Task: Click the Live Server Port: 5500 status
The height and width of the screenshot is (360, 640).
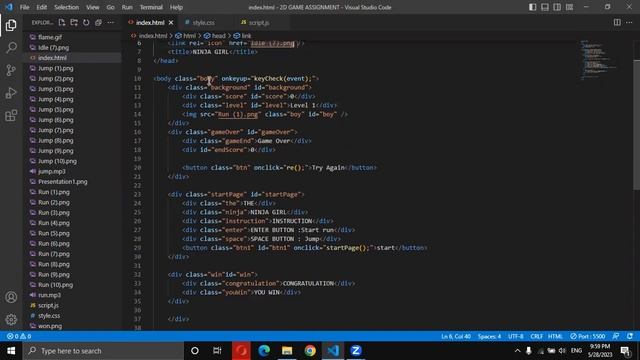Action: [x=588, y=336]
